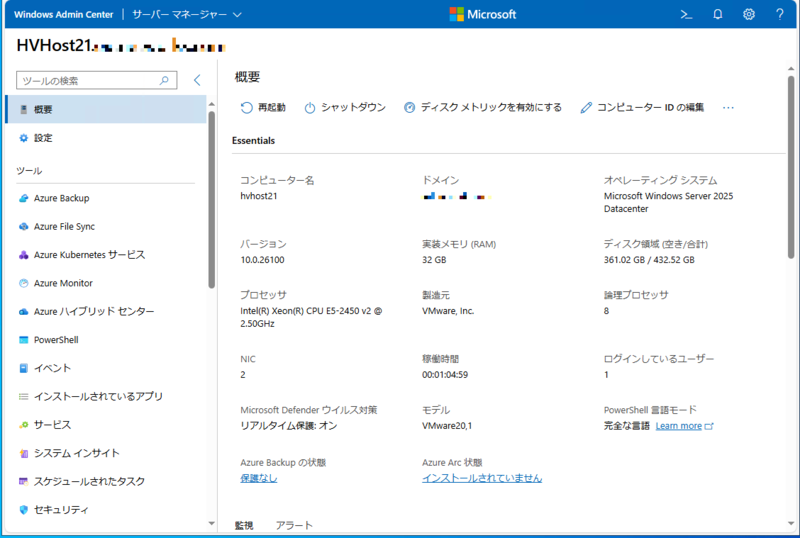Click Microsoft Windows Server 2025 Datacenter text

pyautogui.click(x=668, y=202)
